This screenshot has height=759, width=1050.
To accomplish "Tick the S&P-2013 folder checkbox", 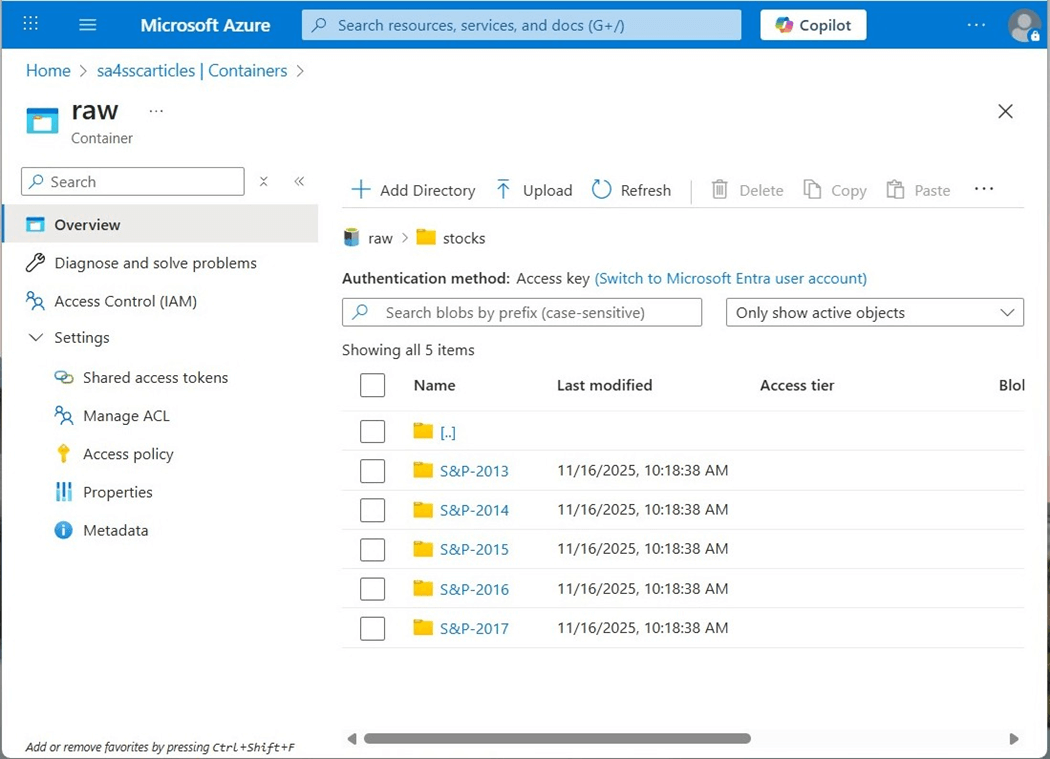I will point(373,471).
